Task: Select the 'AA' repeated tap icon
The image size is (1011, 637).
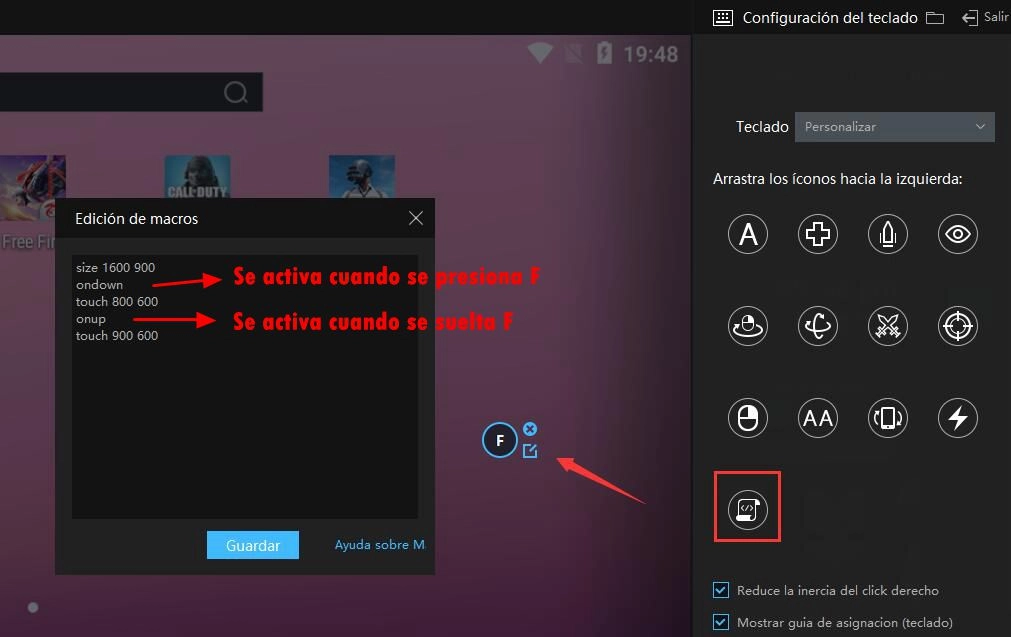Action: (x=818, y=418)
